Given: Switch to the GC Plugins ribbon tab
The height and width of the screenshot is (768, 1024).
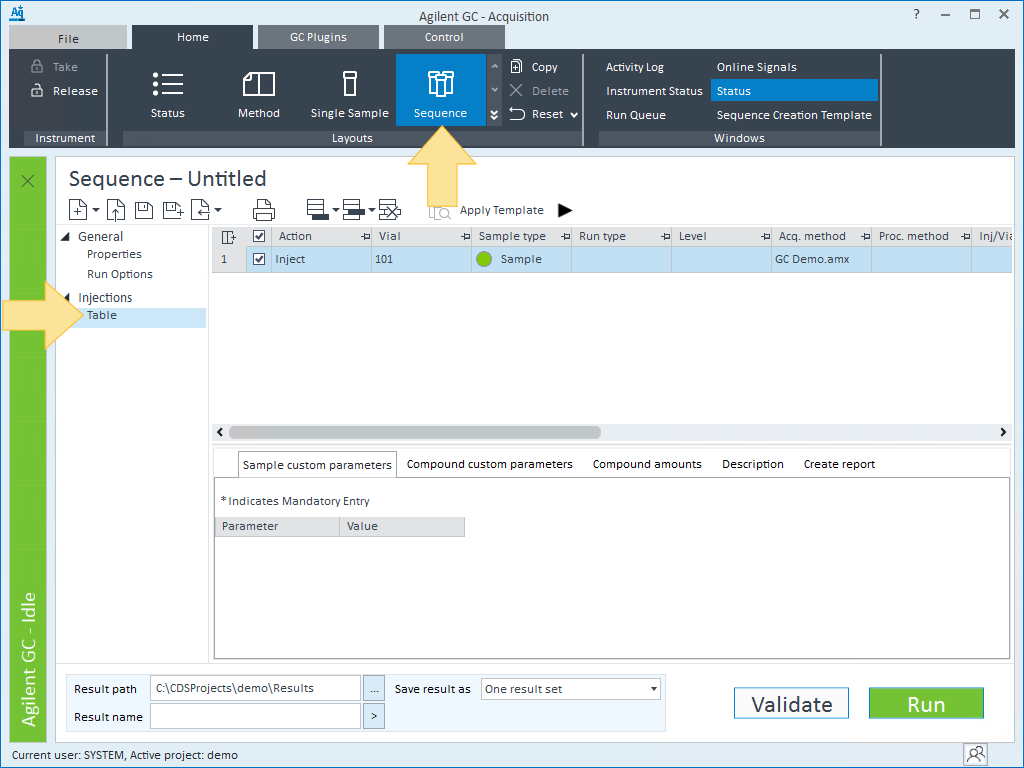Looking at the screenshot, I should [x=318, y=37].
